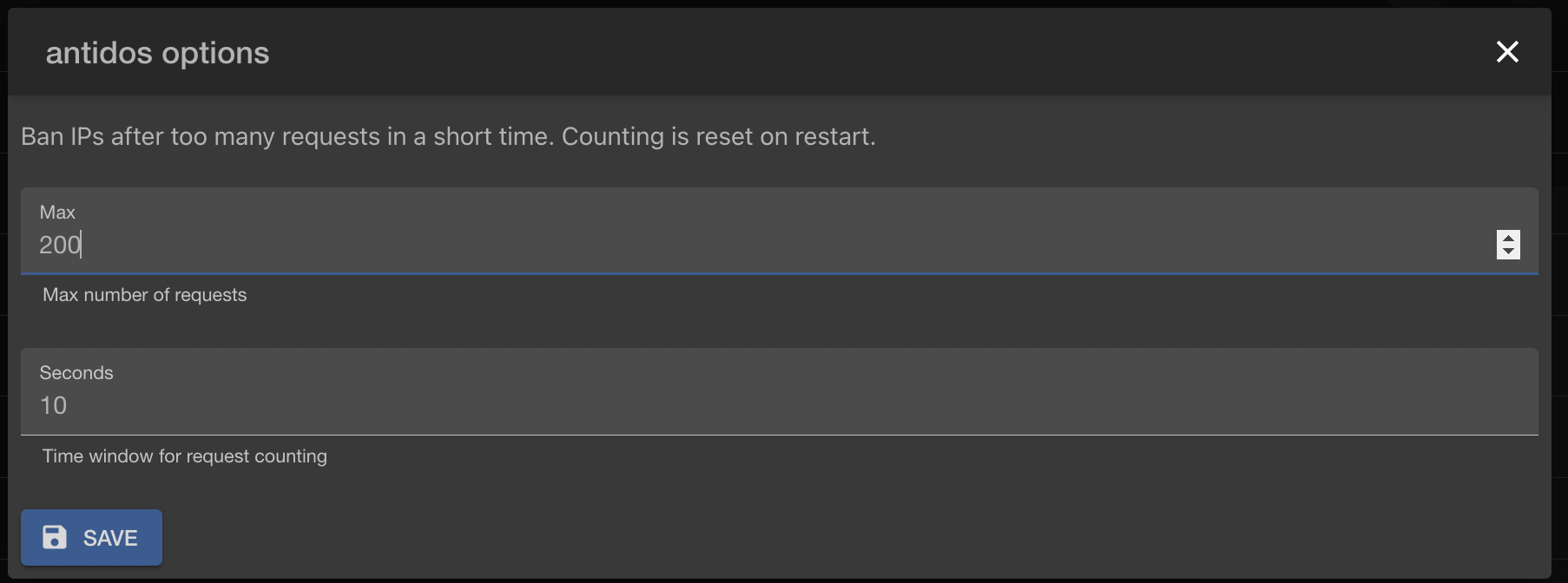The image size is (1568, 583).
Task: Click the Seconds field label
Action: [x=76, y=372]
